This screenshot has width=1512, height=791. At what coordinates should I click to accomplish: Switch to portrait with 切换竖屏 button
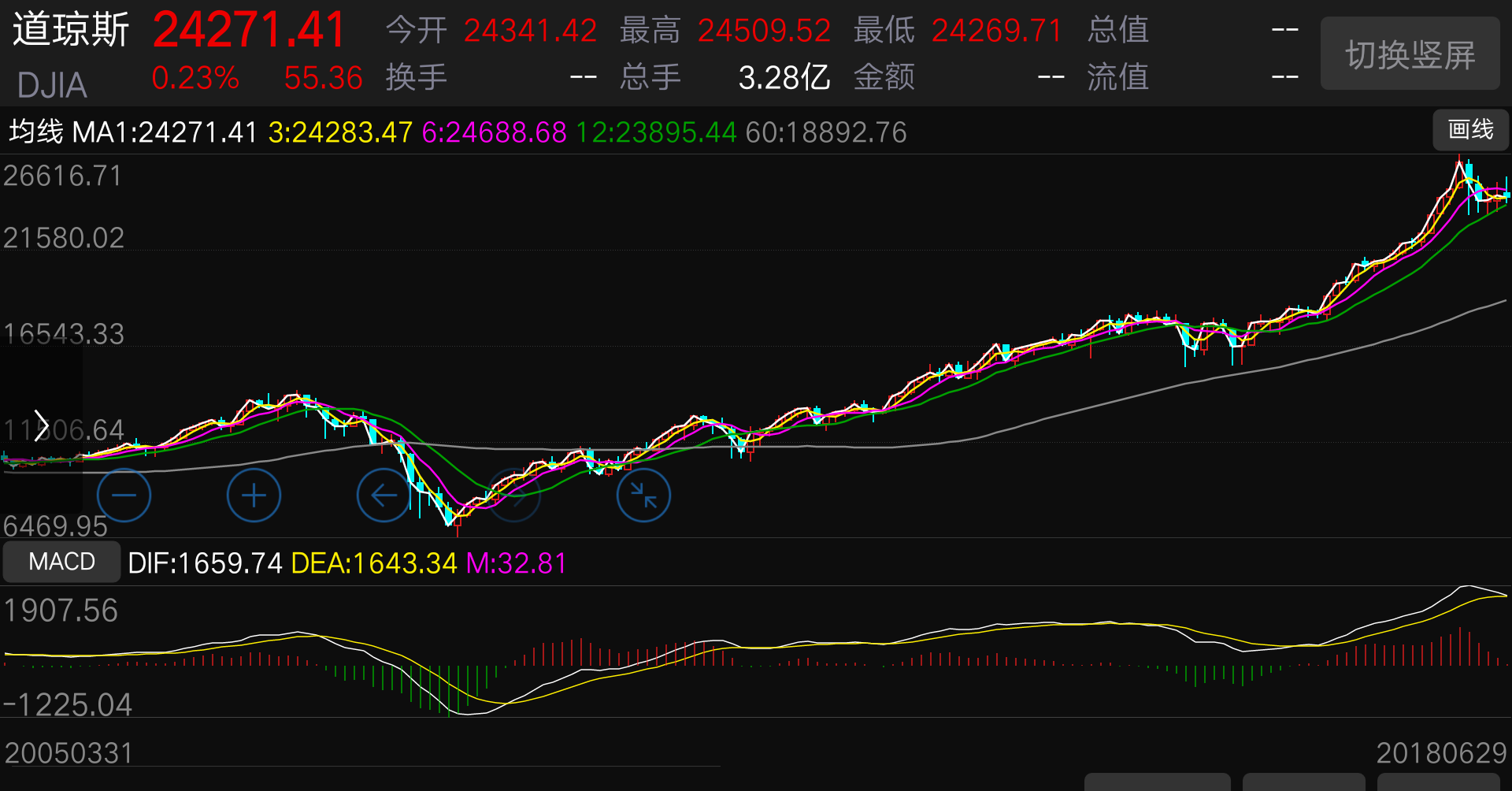[x=1410, y=54]
